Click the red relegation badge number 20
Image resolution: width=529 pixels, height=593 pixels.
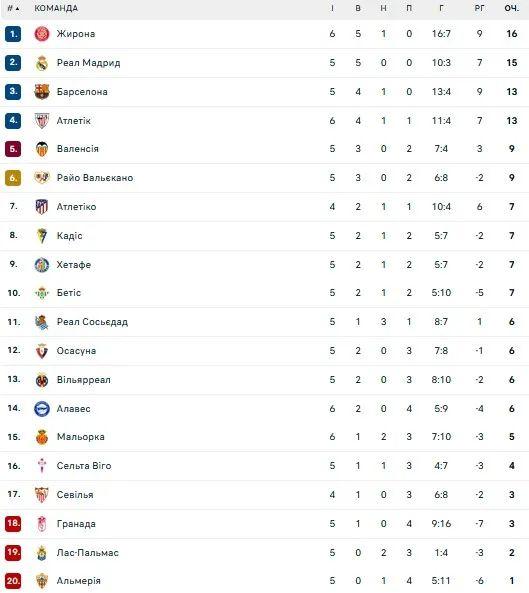[x=13, y=581]
